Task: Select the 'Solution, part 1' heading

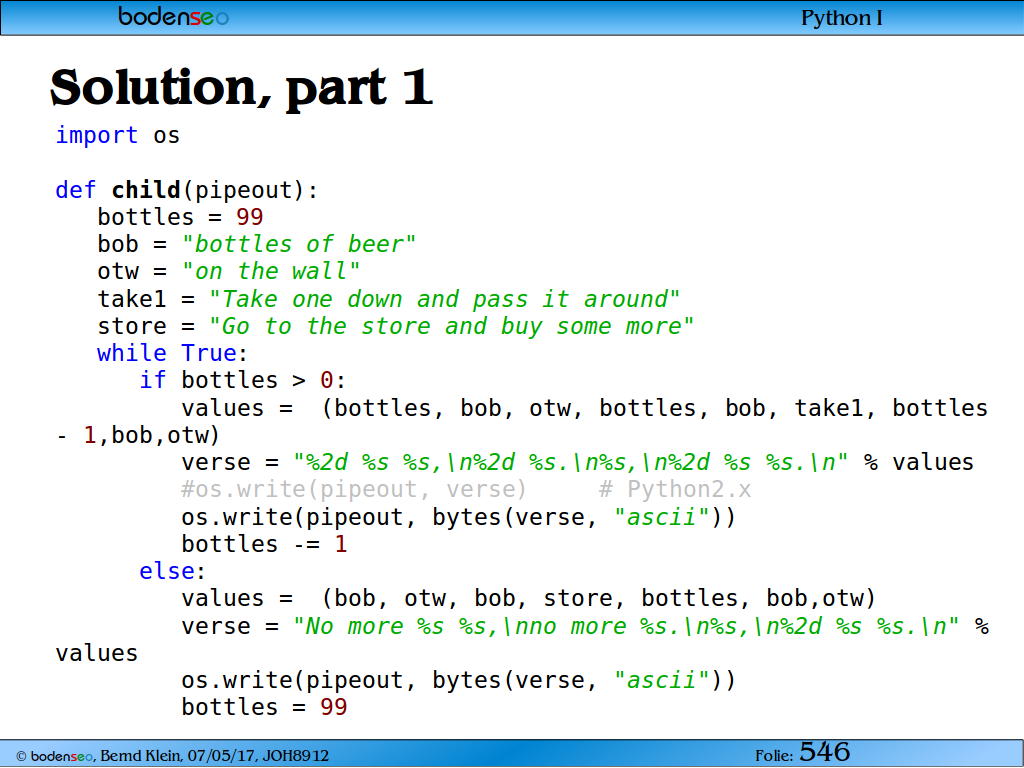Action: 241,88
